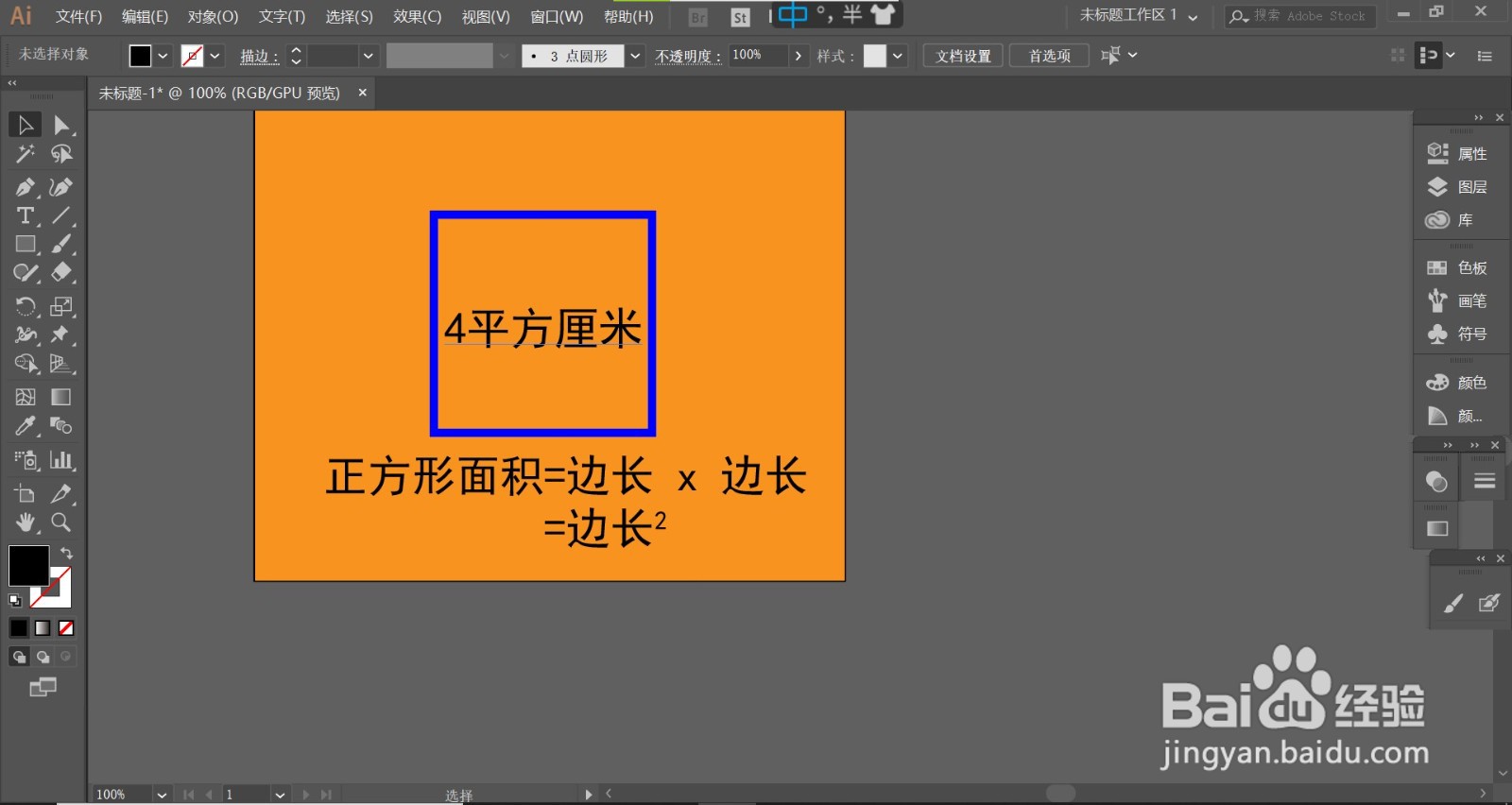Select the Artboard tool
Screen dimensions: 1512x805
click(x=25, y=493)
